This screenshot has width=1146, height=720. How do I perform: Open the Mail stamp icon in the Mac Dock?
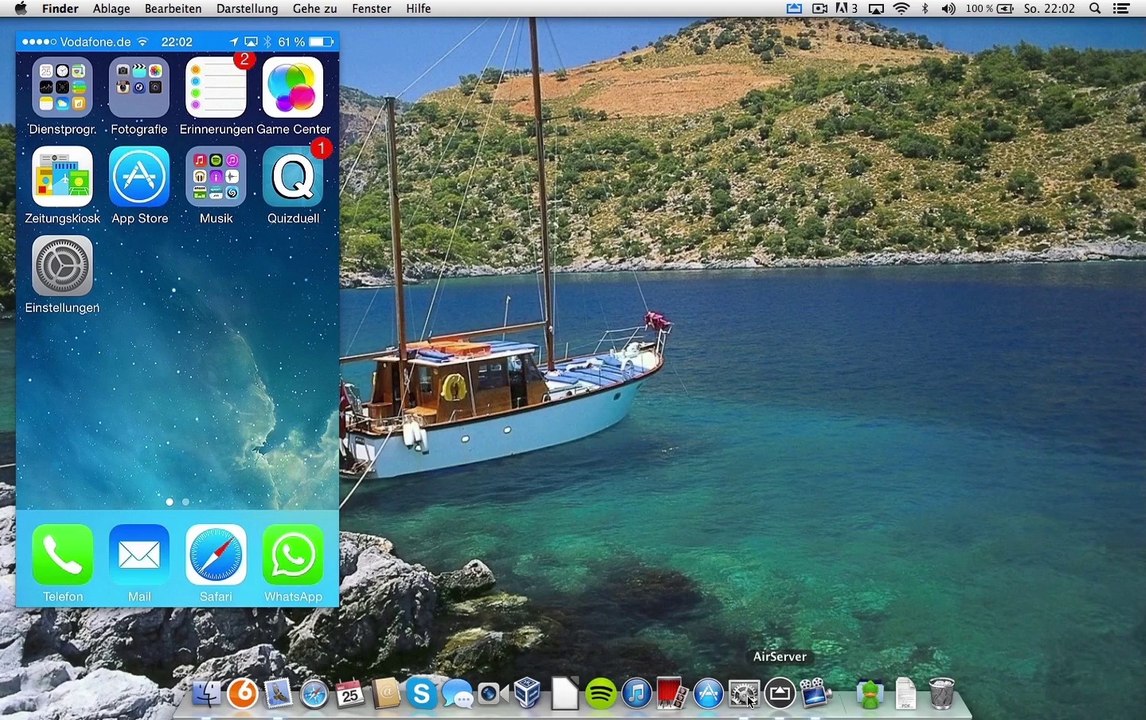[278, 693]
